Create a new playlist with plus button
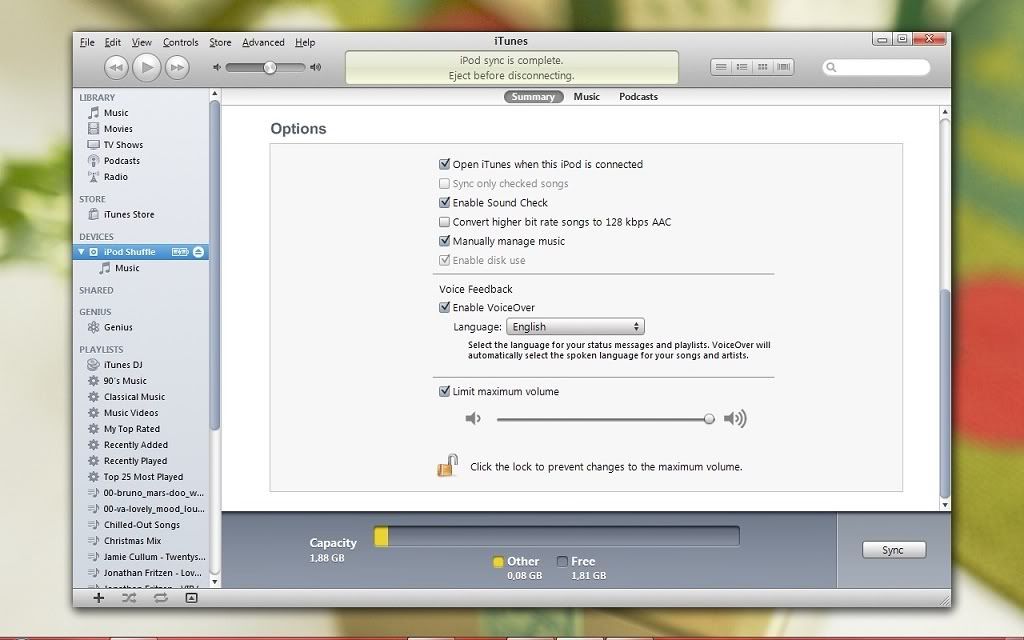Viewport: 1024px width, 640px height. tap(99, 598)
